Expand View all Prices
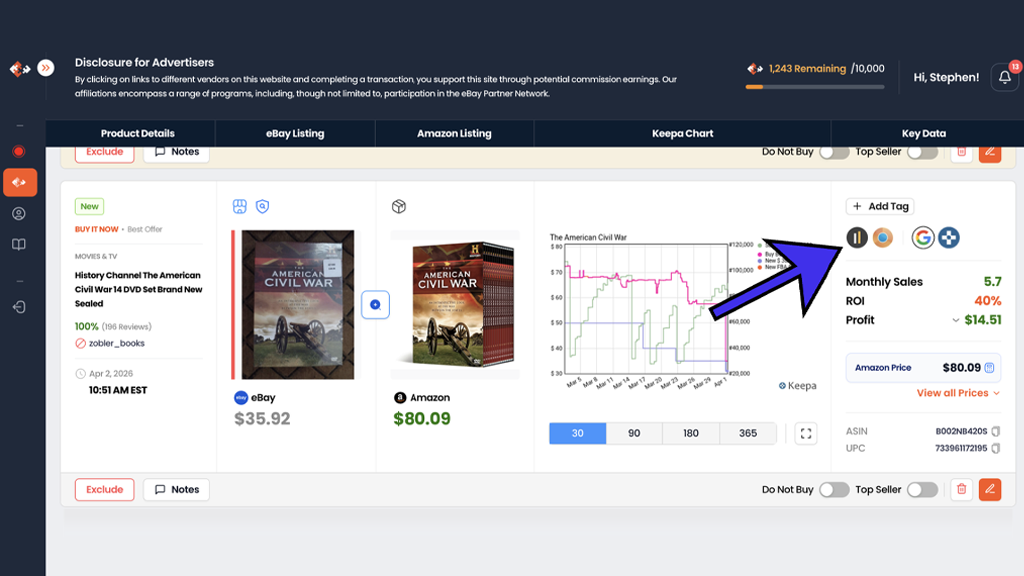 (x=958, y=393)
